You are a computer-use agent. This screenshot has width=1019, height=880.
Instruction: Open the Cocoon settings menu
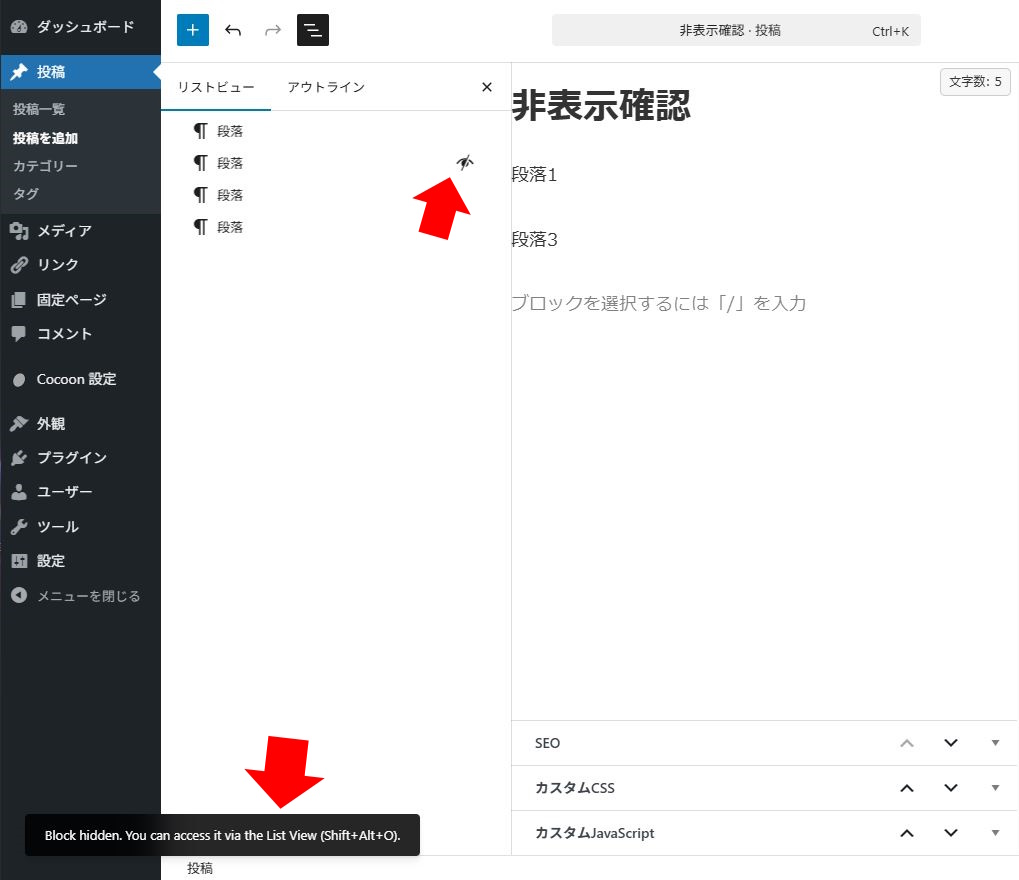click(x=76, y=379)
